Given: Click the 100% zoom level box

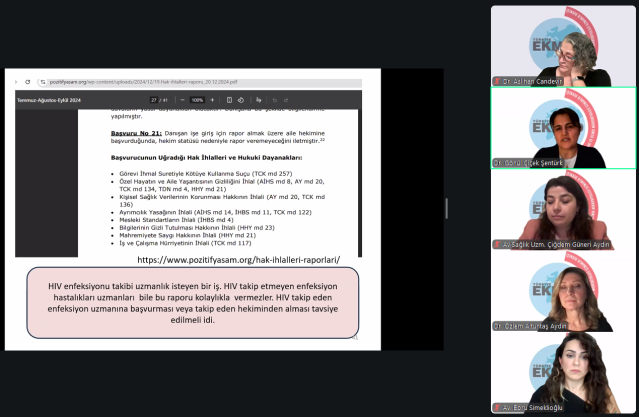Looking at the screenshot, I should tap(197, 100).
